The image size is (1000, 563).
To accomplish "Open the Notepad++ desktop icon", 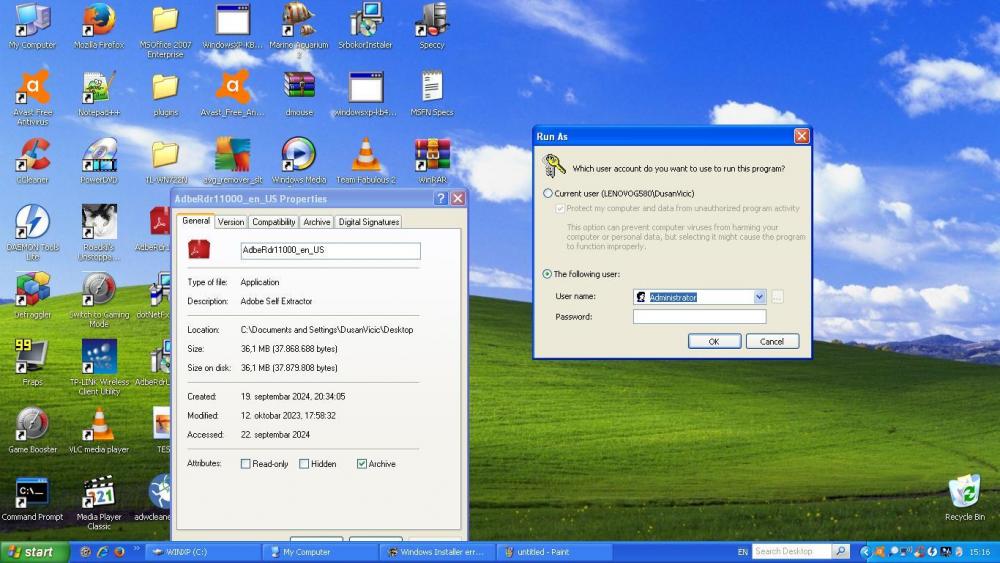I will [98, 89].
